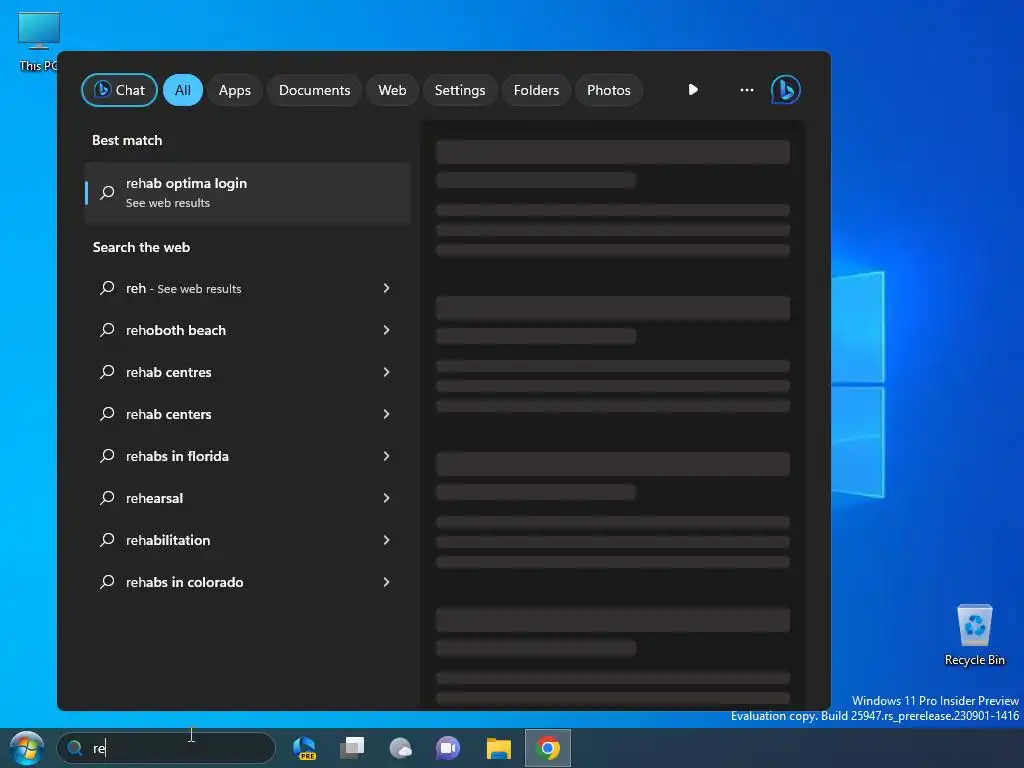Click search icon beside rehabs in colorado
This screenshot has width=1024, height=768.
(x=107, y=582)
